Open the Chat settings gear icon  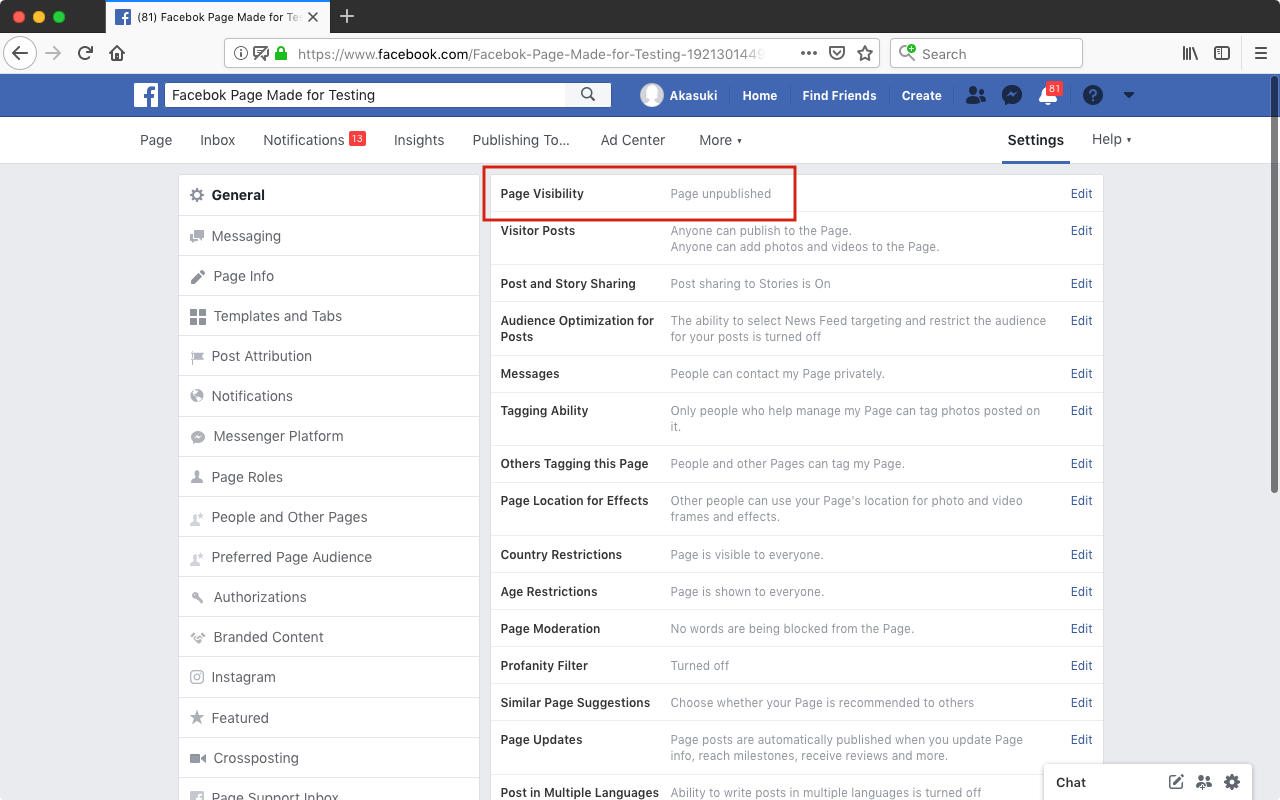pos(1232,782)
